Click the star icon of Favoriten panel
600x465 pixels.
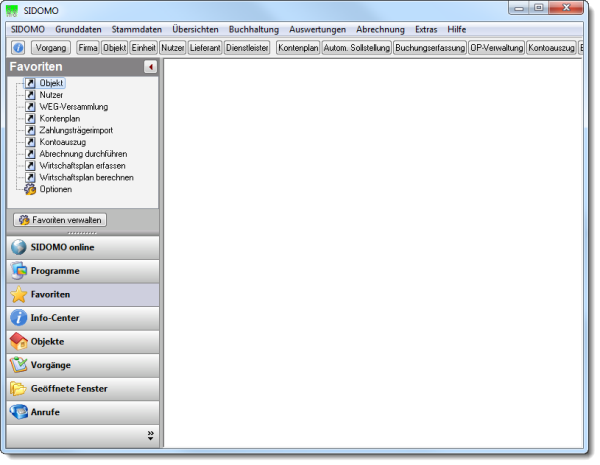tap(18, 294)
